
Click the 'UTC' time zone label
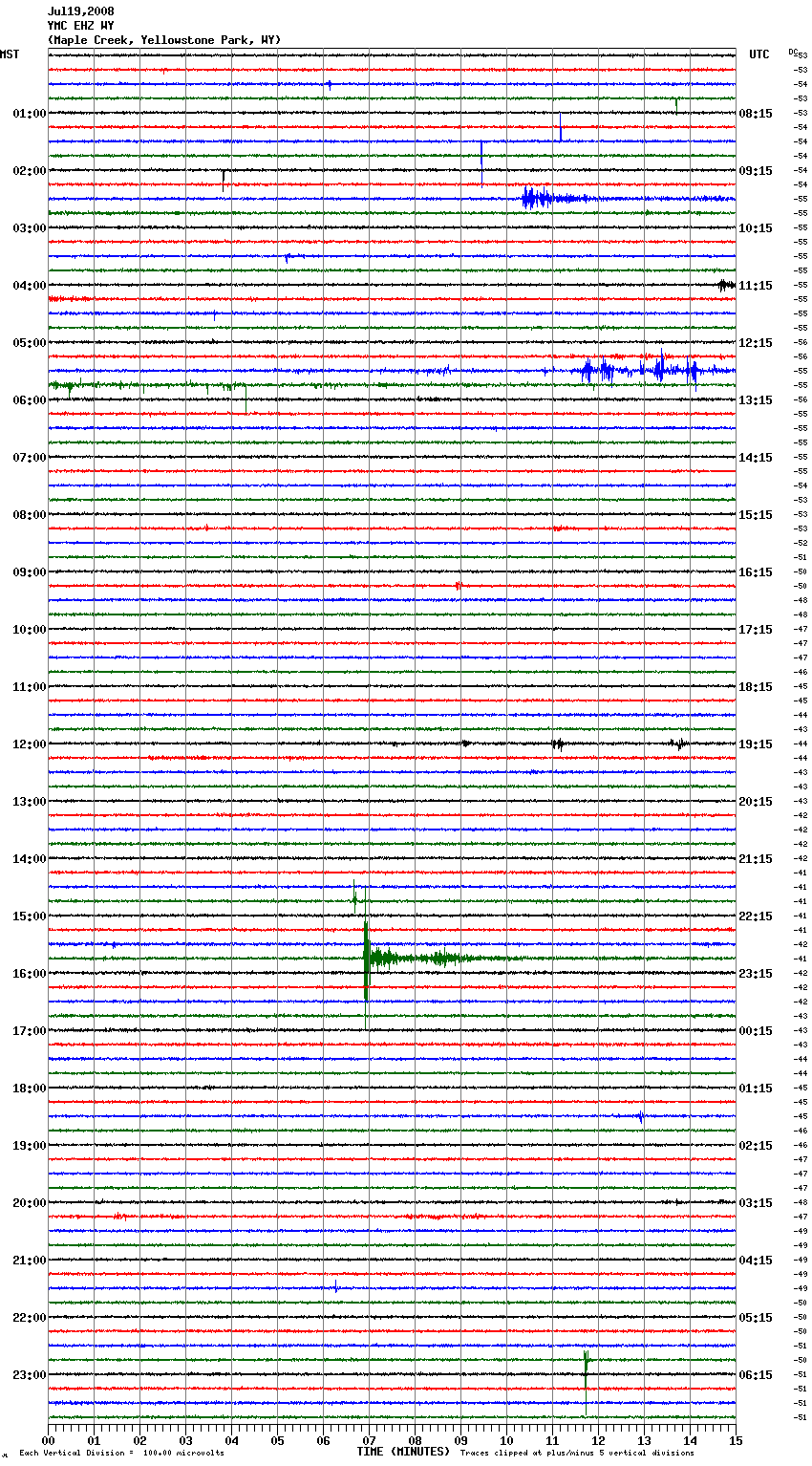[x=759, y=54]
